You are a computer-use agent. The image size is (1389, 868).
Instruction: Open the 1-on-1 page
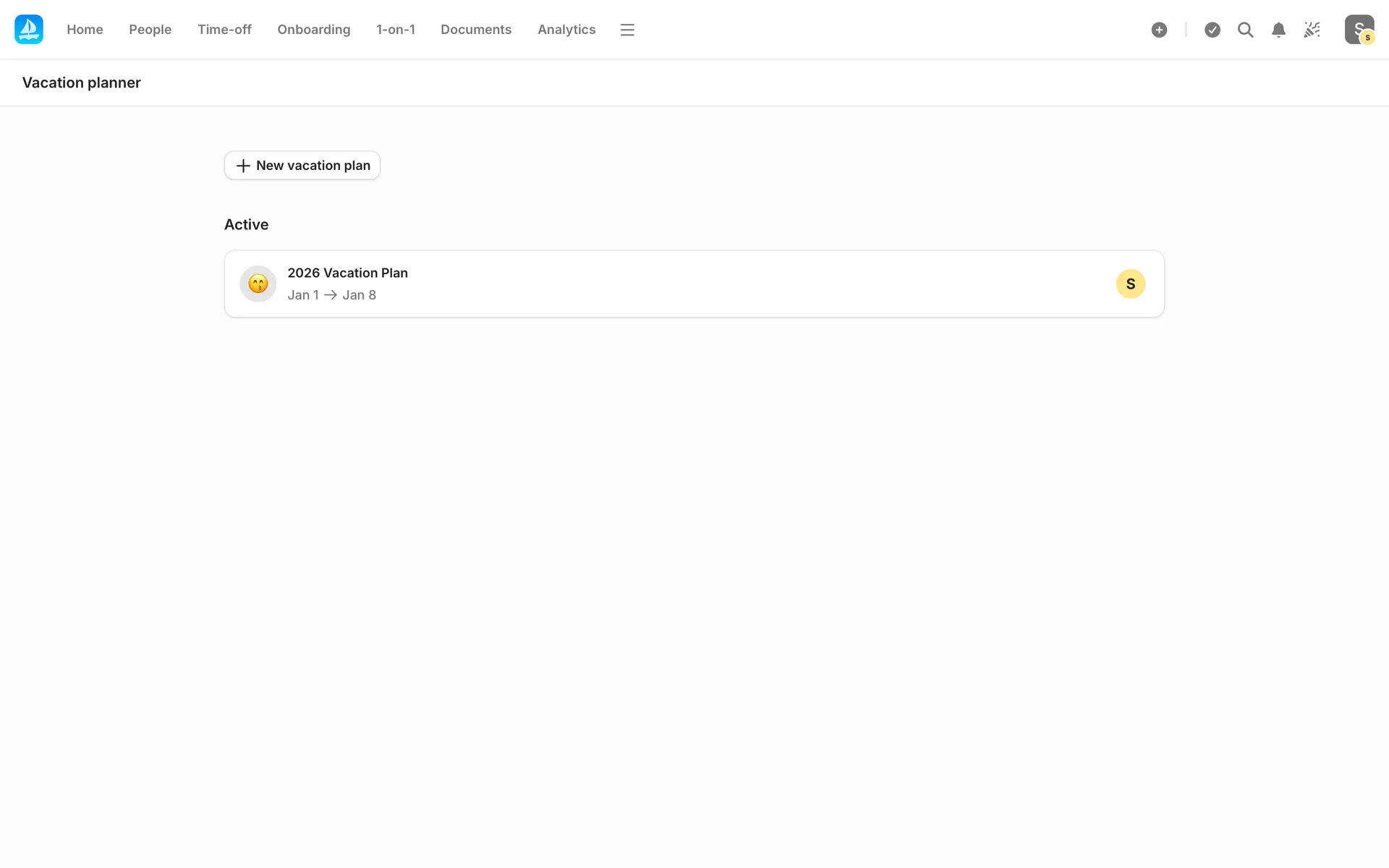pyautogui.click(x=395, y=30)
